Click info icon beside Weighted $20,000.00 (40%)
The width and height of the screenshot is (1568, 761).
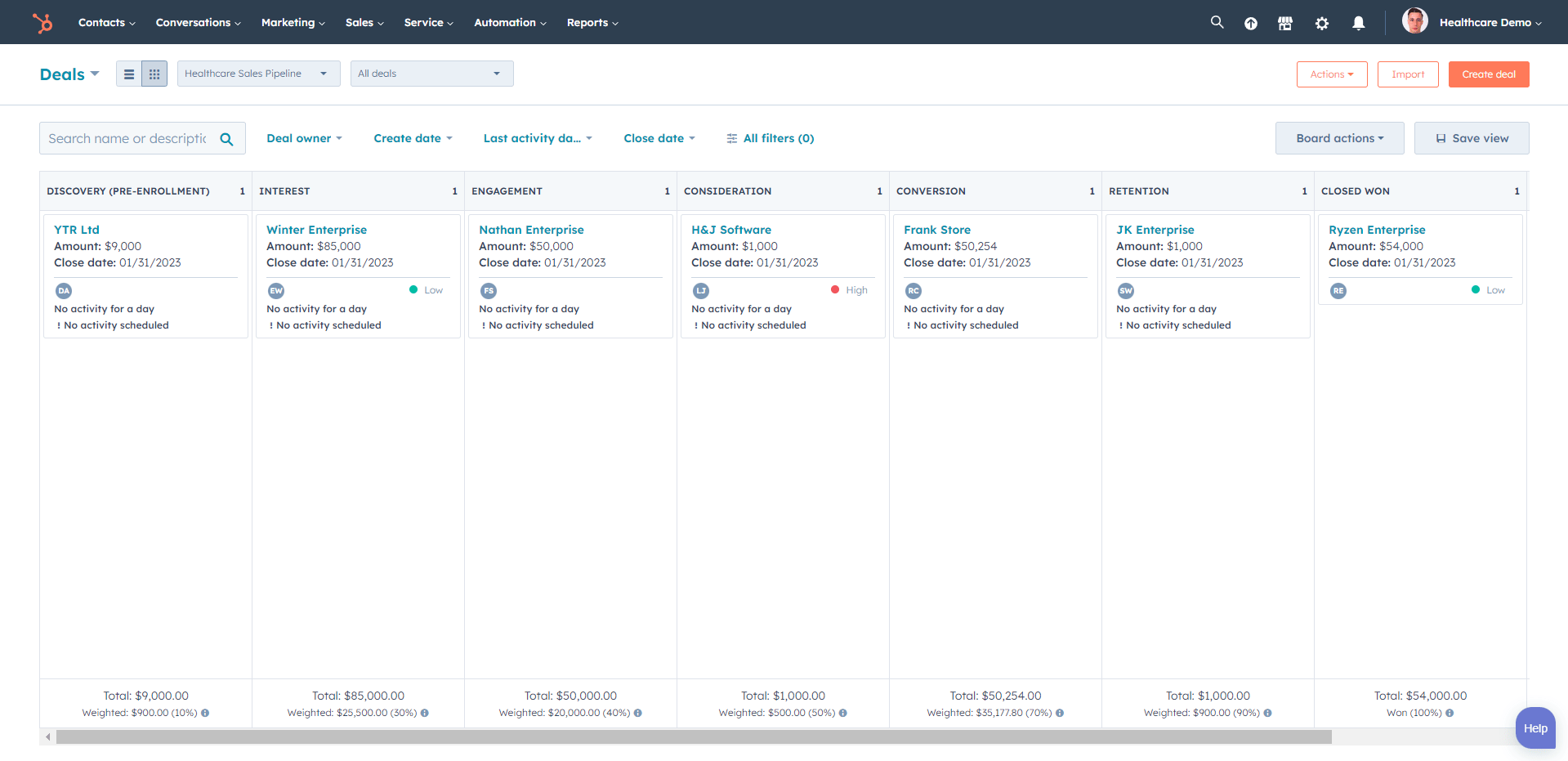638,713
